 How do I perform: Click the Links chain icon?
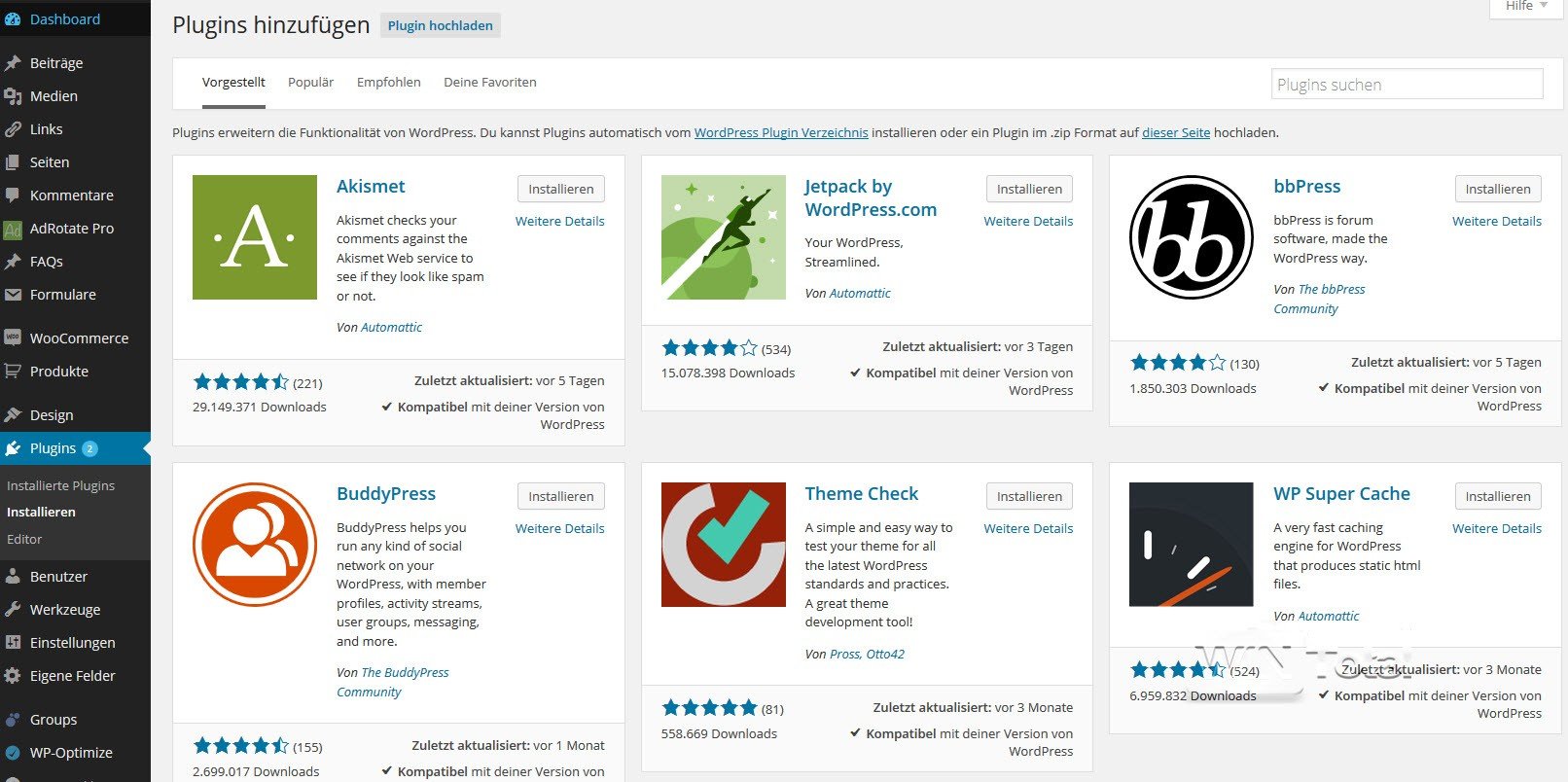13,129
